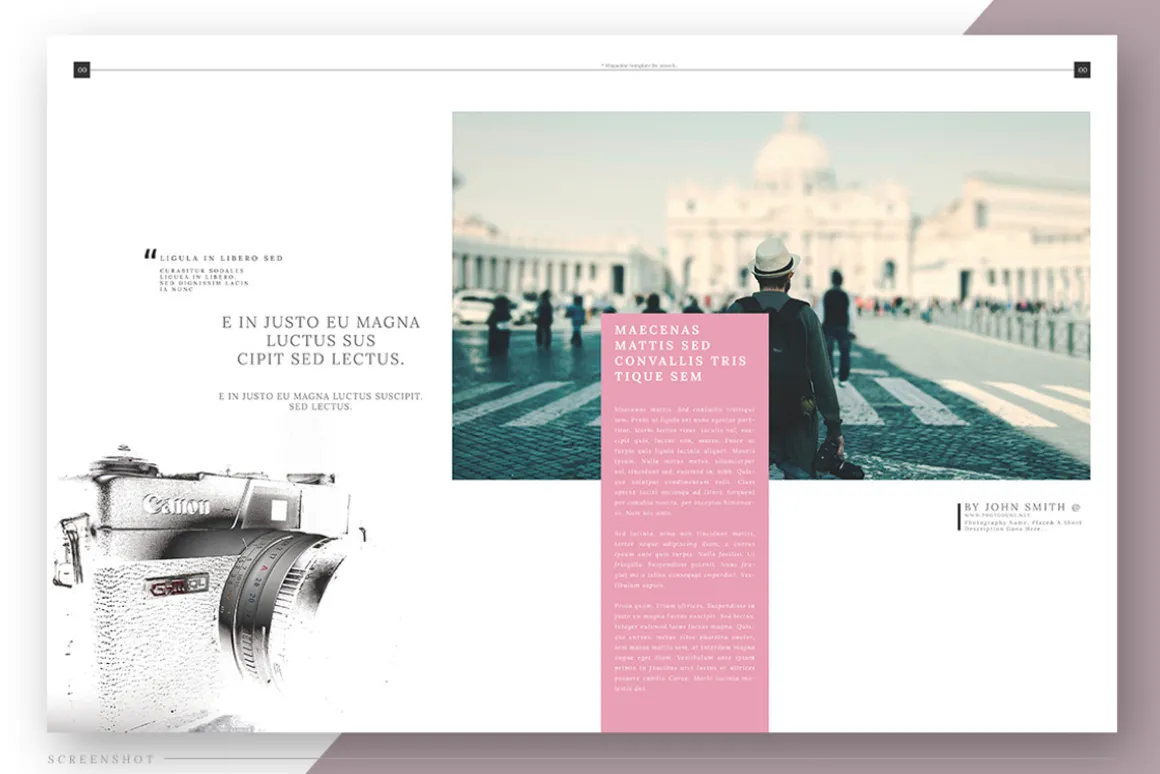
Task: Select the 'LIGULA IN LIBERO SED' quote heading
Action: pos(221,258)
